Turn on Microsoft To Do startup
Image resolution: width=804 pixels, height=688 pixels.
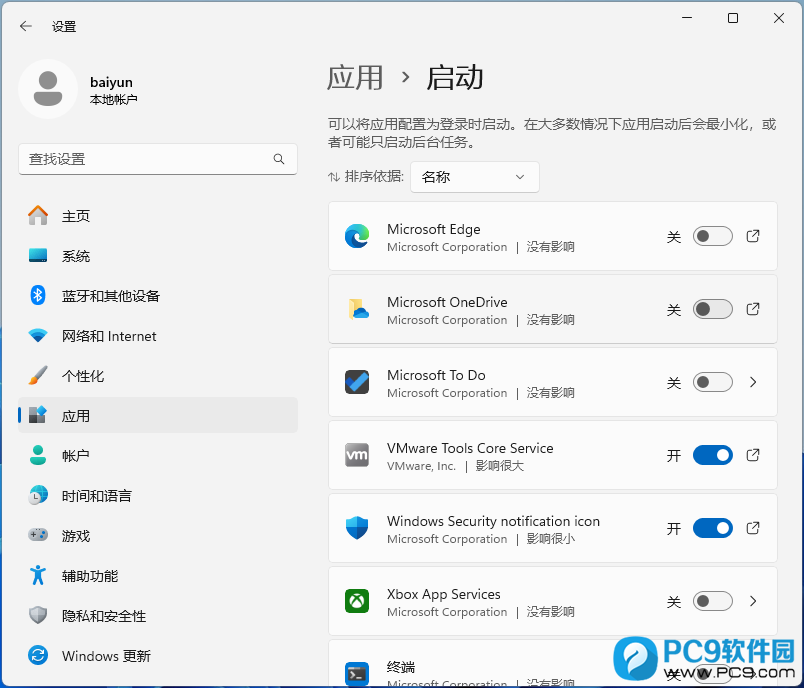[x=713, y=382]
